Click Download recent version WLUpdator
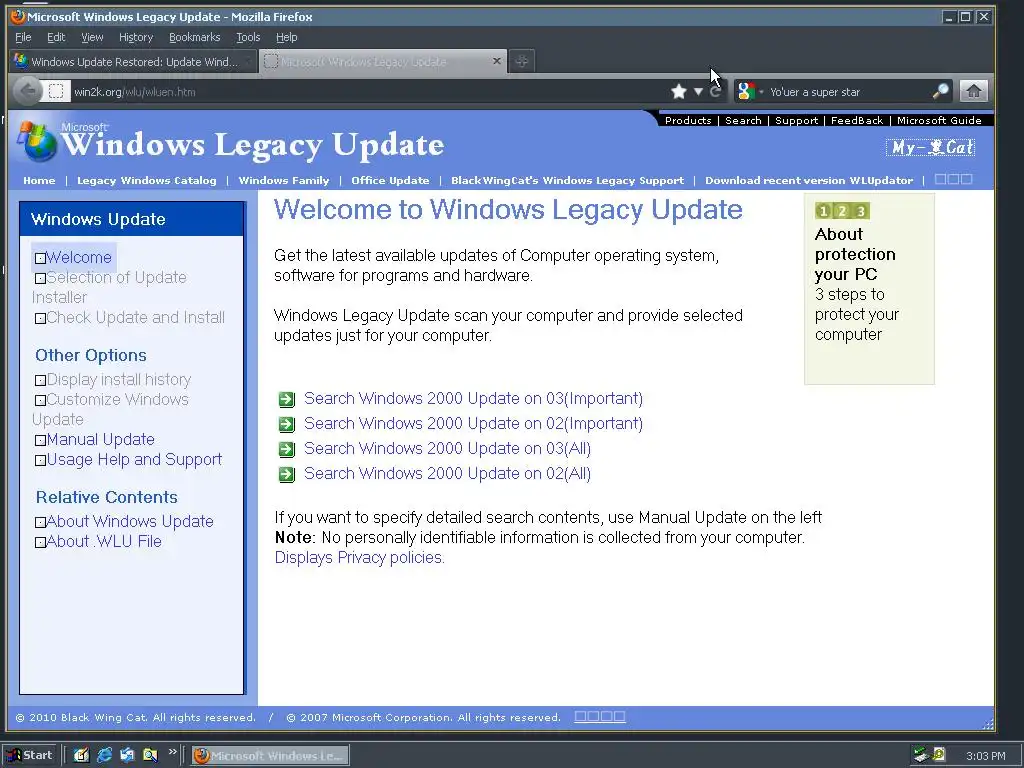The height and width of the screenshot is (768, 1024). 809,180
